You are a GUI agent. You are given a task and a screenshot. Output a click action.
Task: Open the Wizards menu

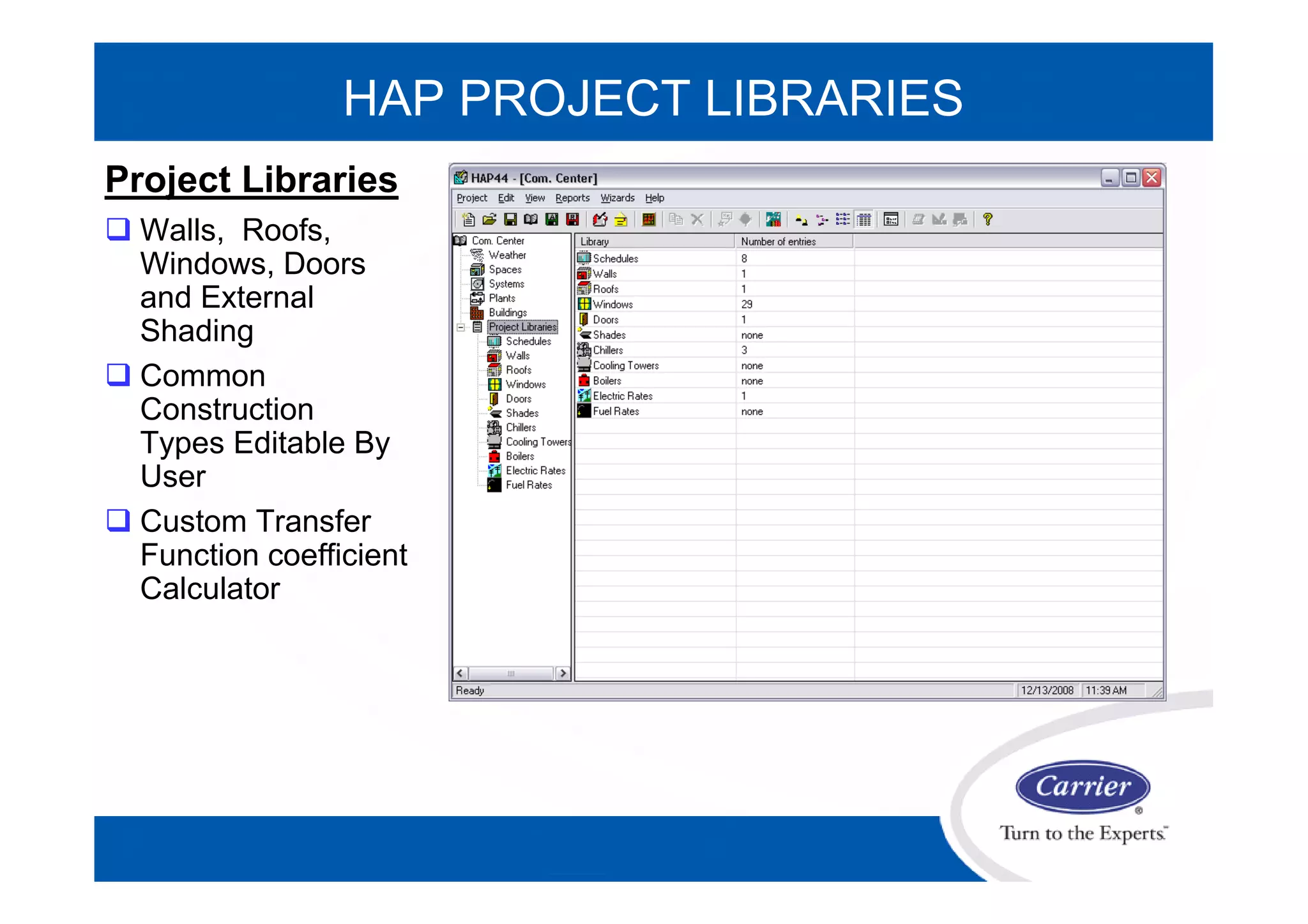(x=618, y=198)
